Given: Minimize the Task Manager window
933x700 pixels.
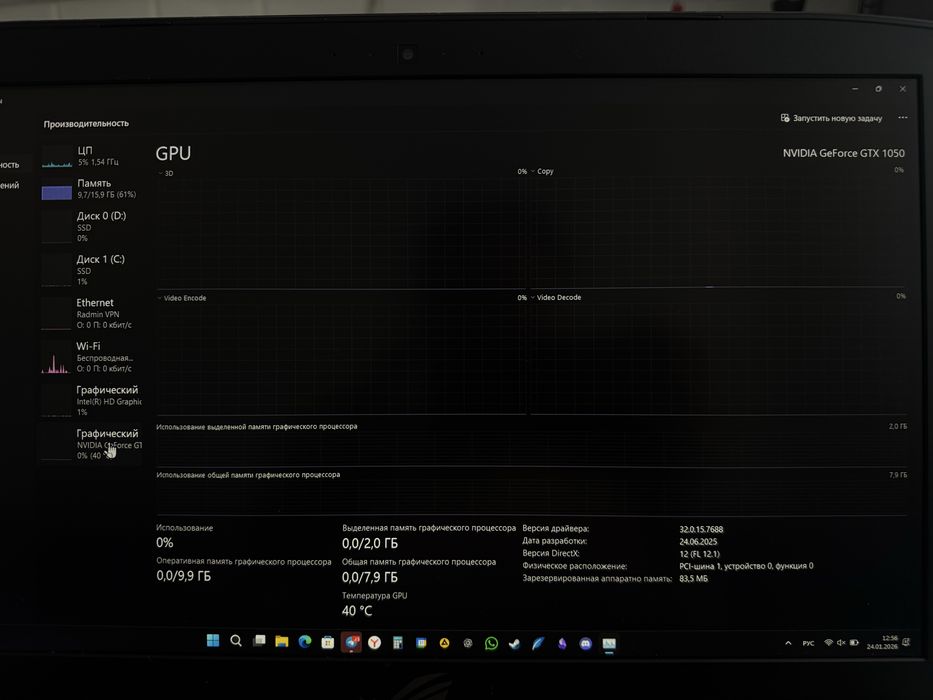Looking at the screenshot, I should 855,89.
